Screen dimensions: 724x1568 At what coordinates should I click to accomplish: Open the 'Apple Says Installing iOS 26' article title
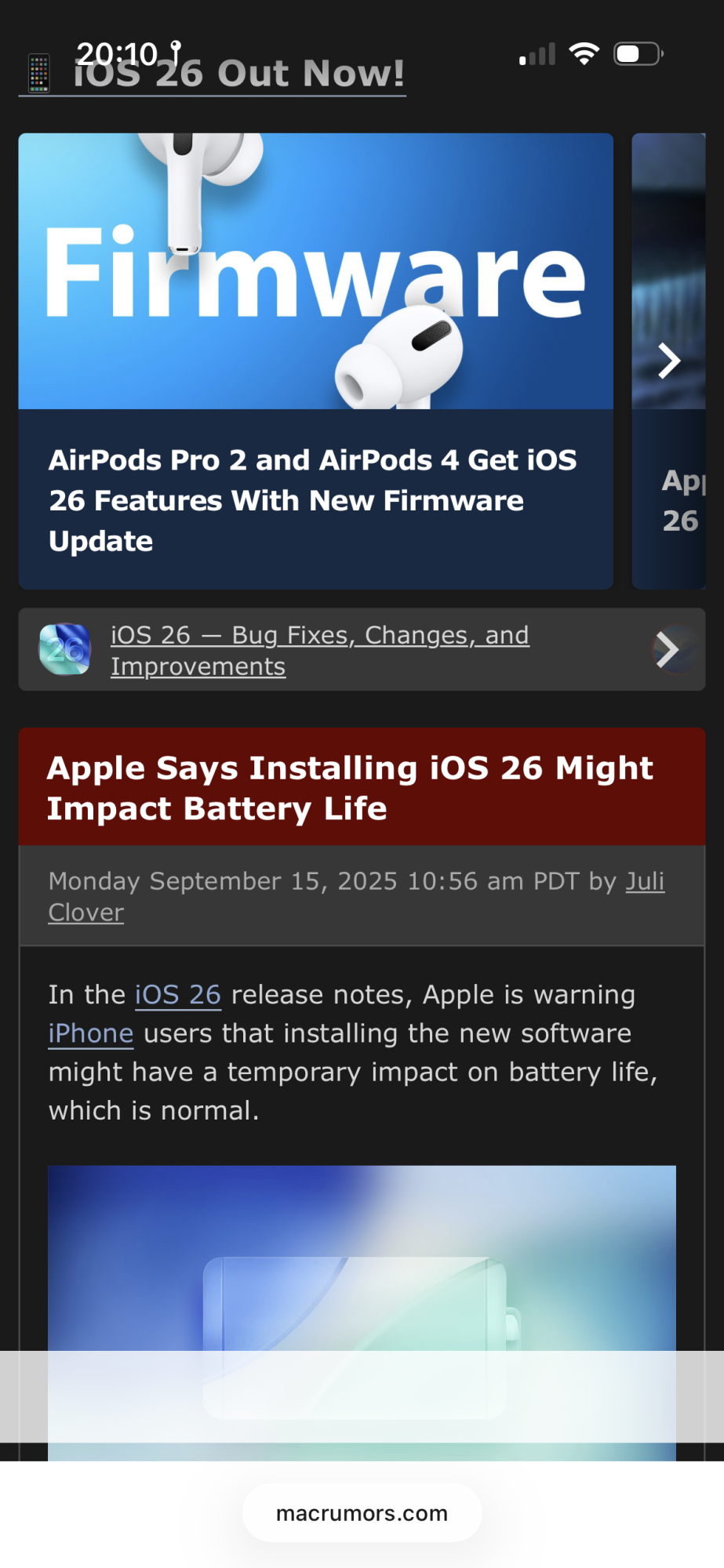pyautogui.click(x=350, y=787)
